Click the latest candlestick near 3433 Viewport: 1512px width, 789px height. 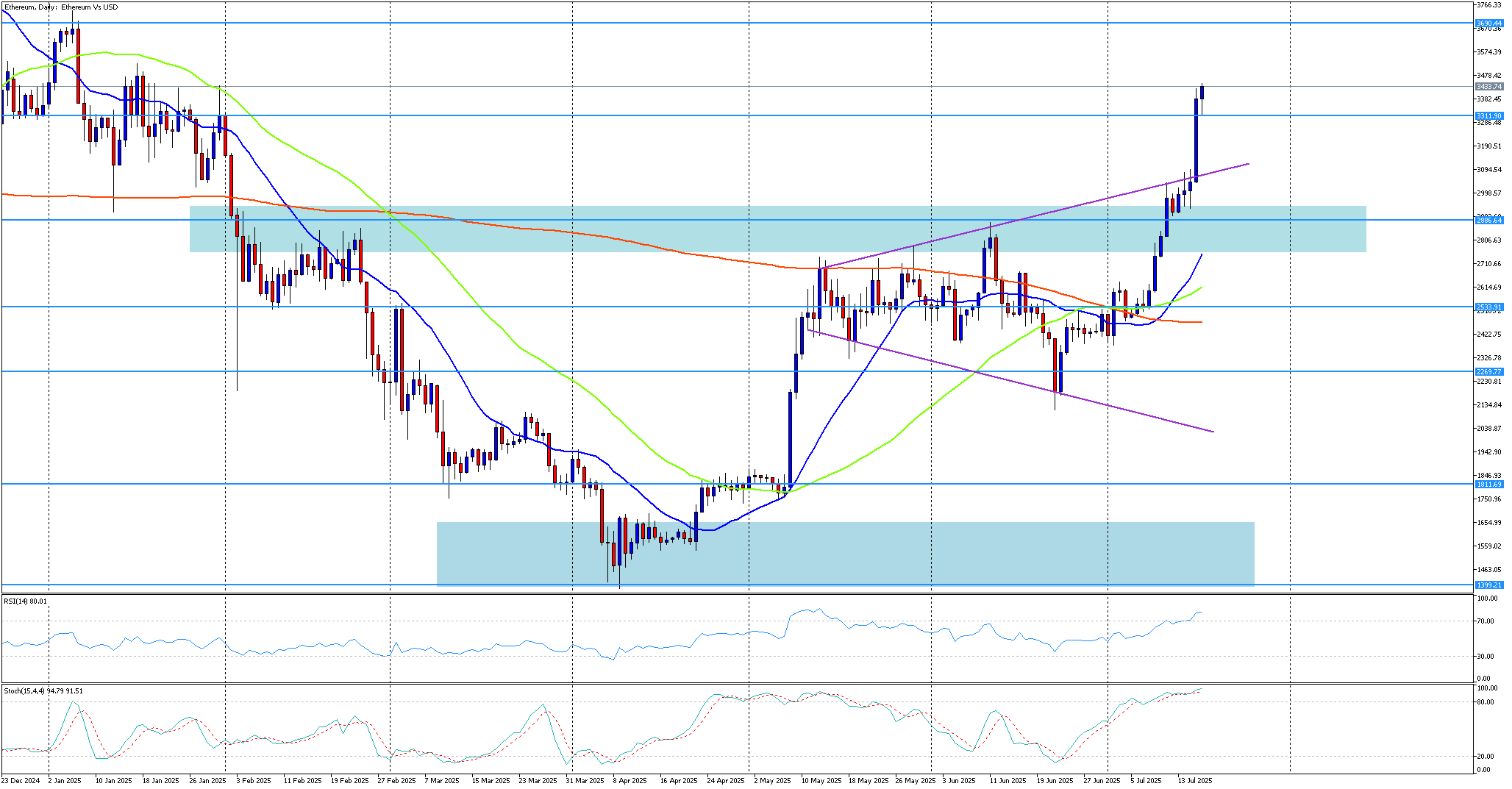pos(1202,93)
